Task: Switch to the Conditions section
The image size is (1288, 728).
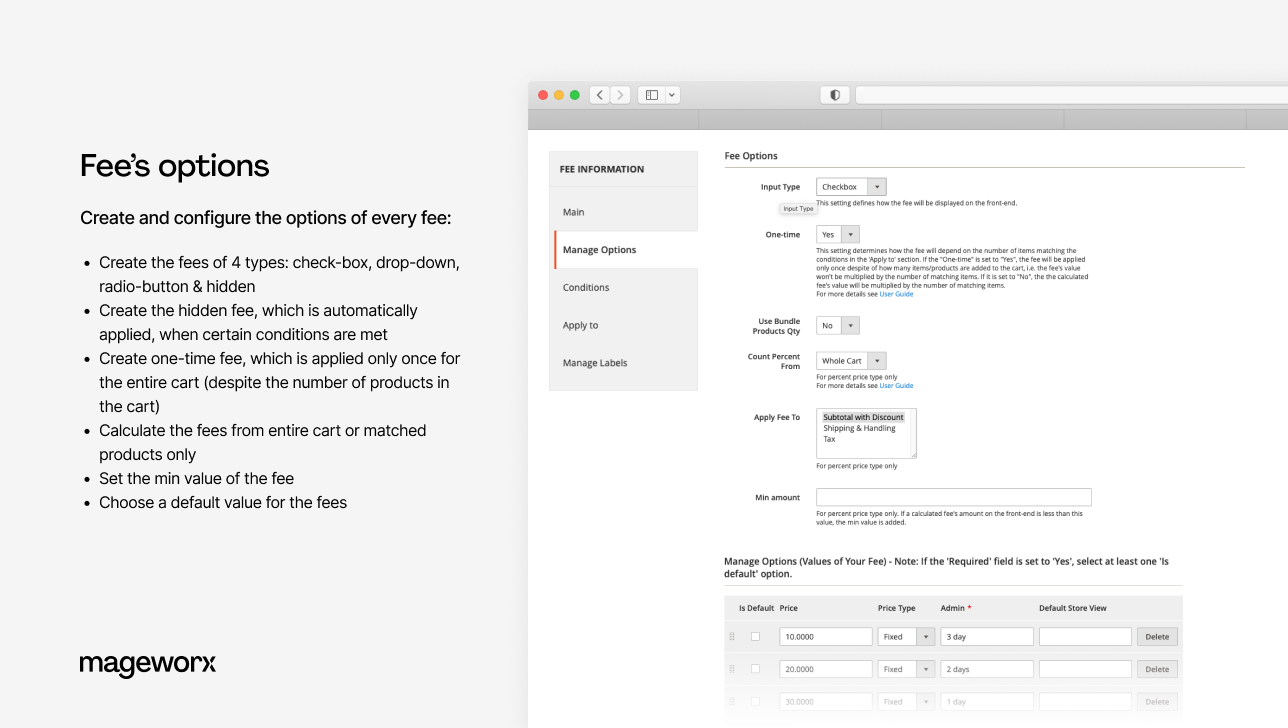Action: [585, 287]
